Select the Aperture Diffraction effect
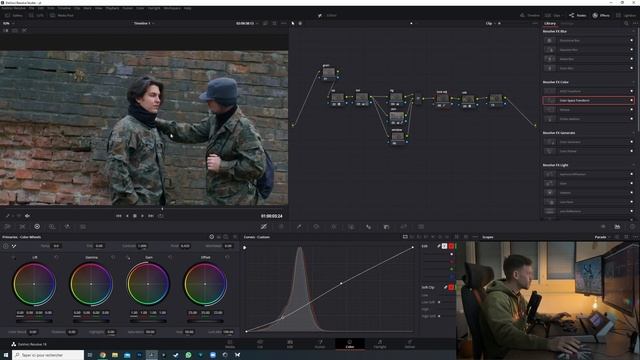Screen dimensions: 640x360 click(x=588, y=174)
